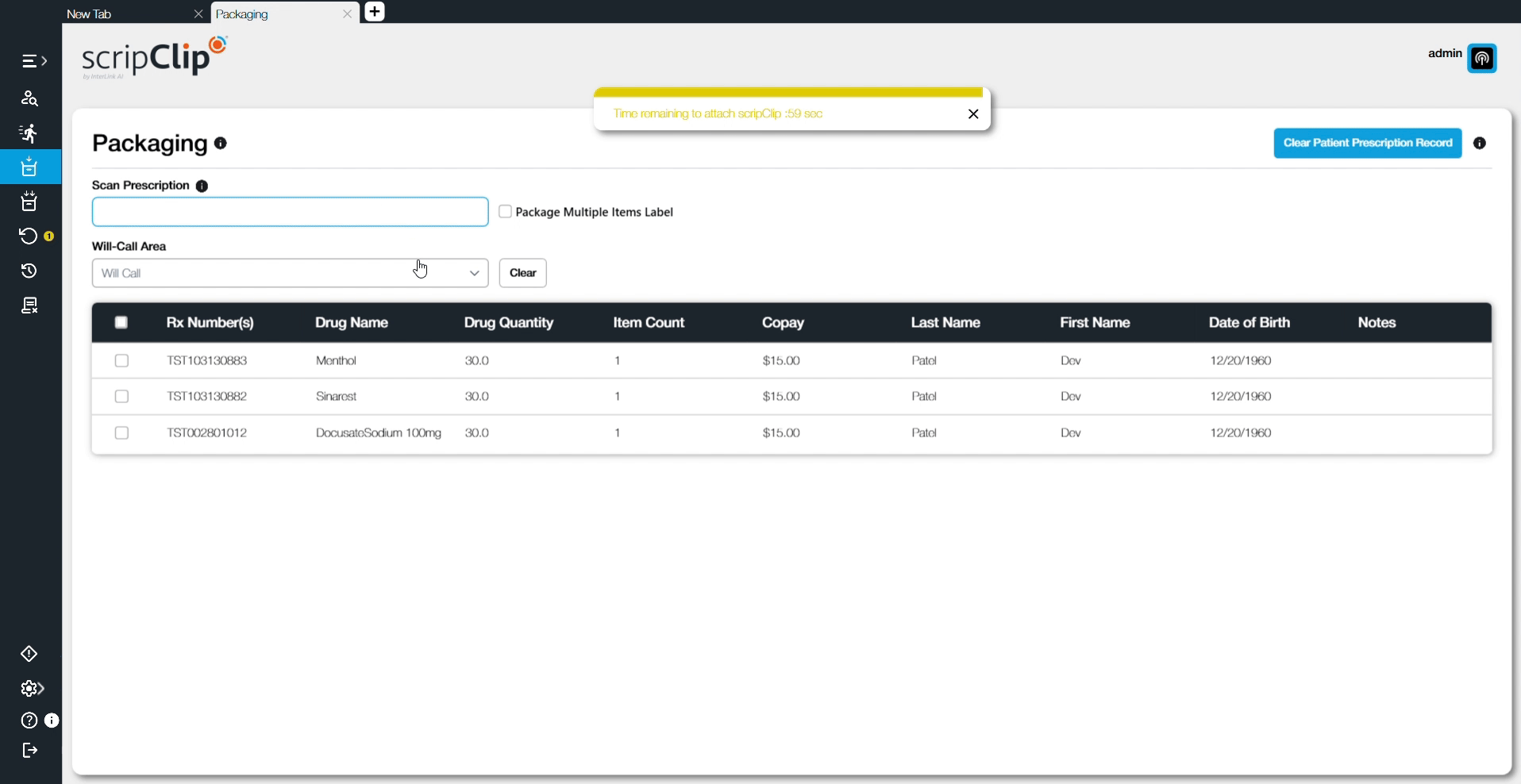Open the highlighted Packaging tool in sidebar
Image resolution: width=1521 pixels, height=784 pixels.
coord(29,167)
